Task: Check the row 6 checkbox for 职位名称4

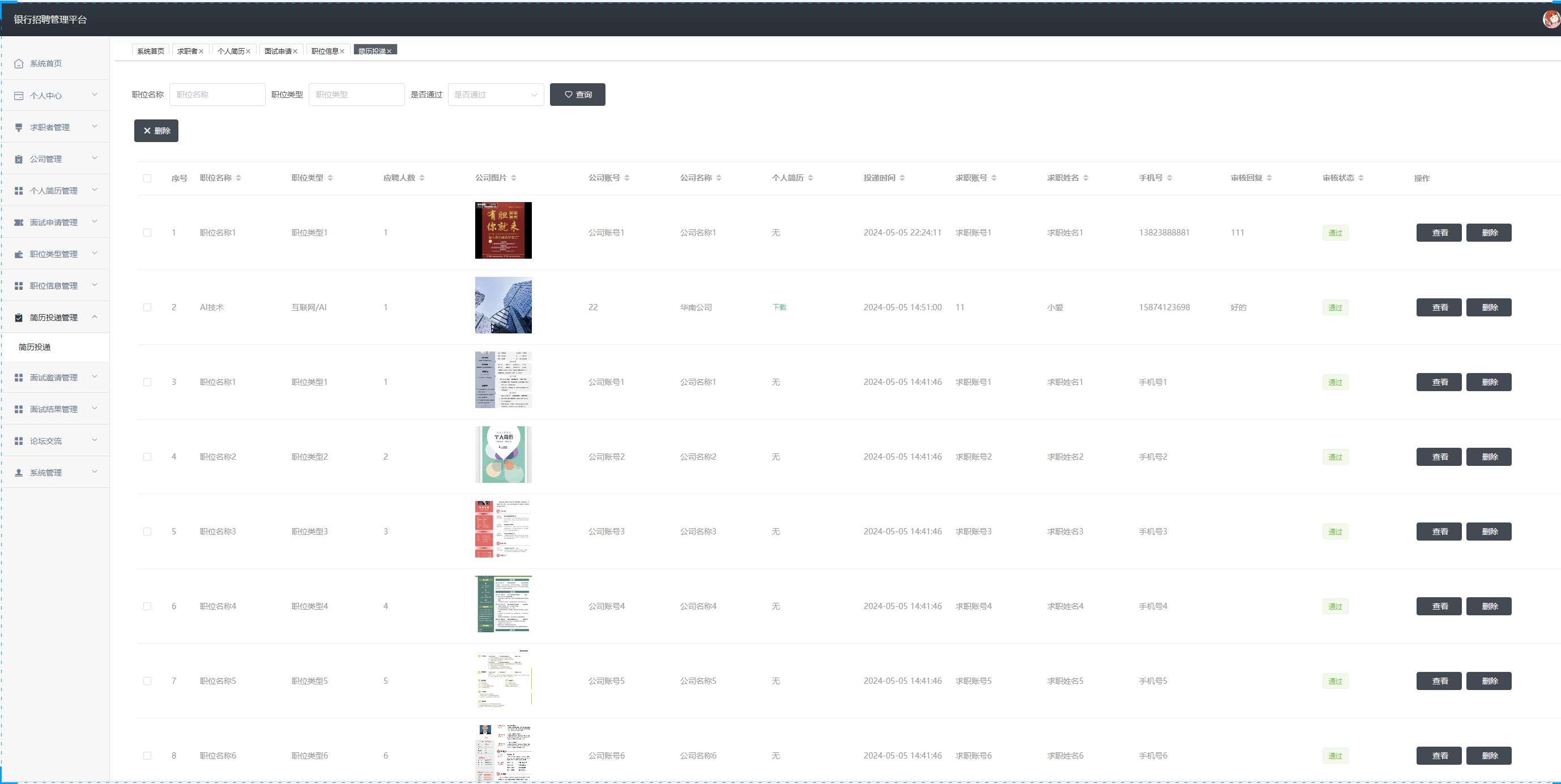Action: coord(147,606)
